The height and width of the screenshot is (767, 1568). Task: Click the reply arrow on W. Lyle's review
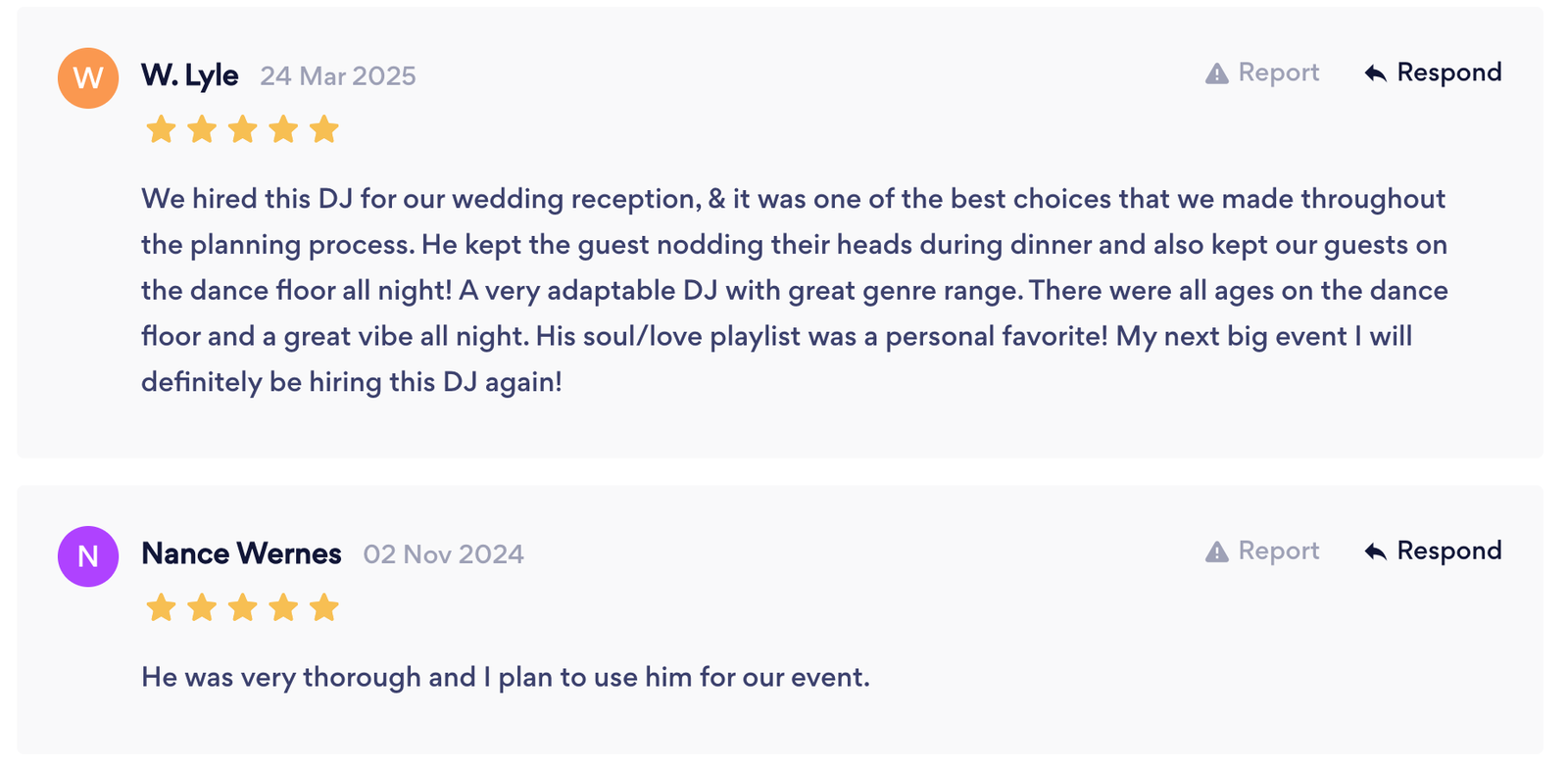1375,73
